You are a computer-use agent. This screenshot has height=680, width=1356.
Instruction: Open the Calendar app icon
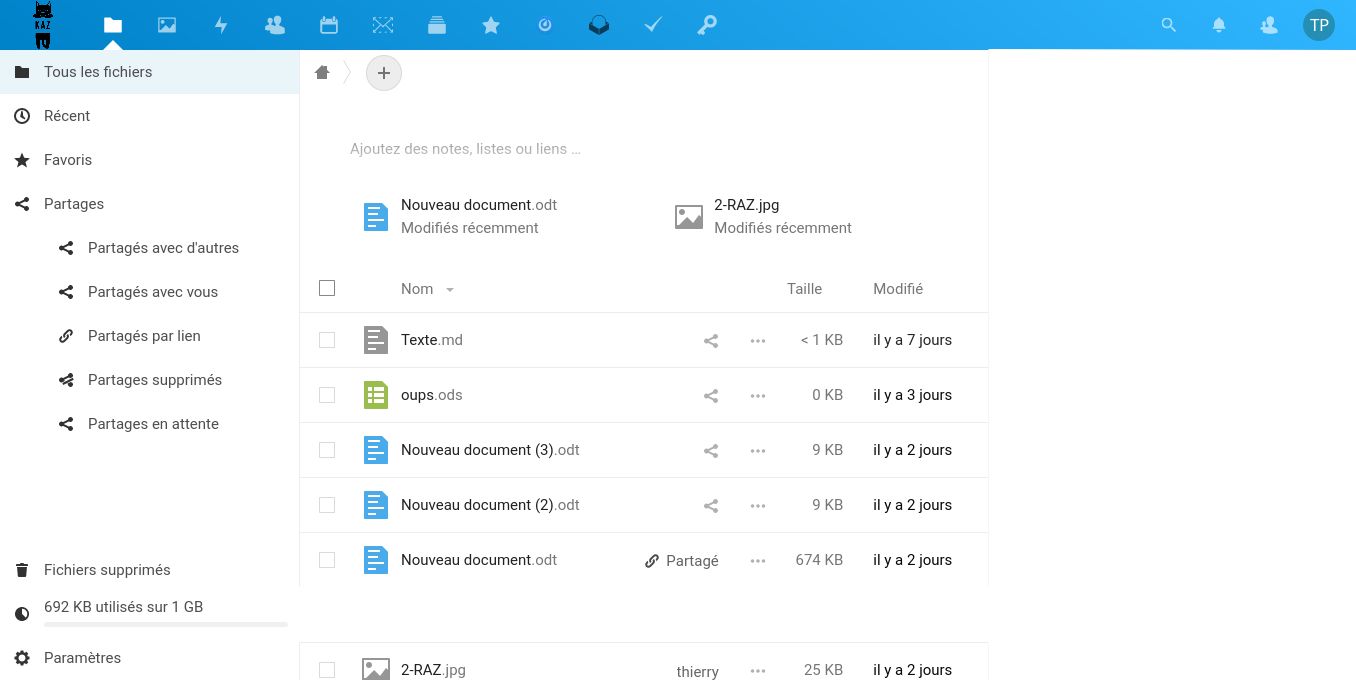329,26
